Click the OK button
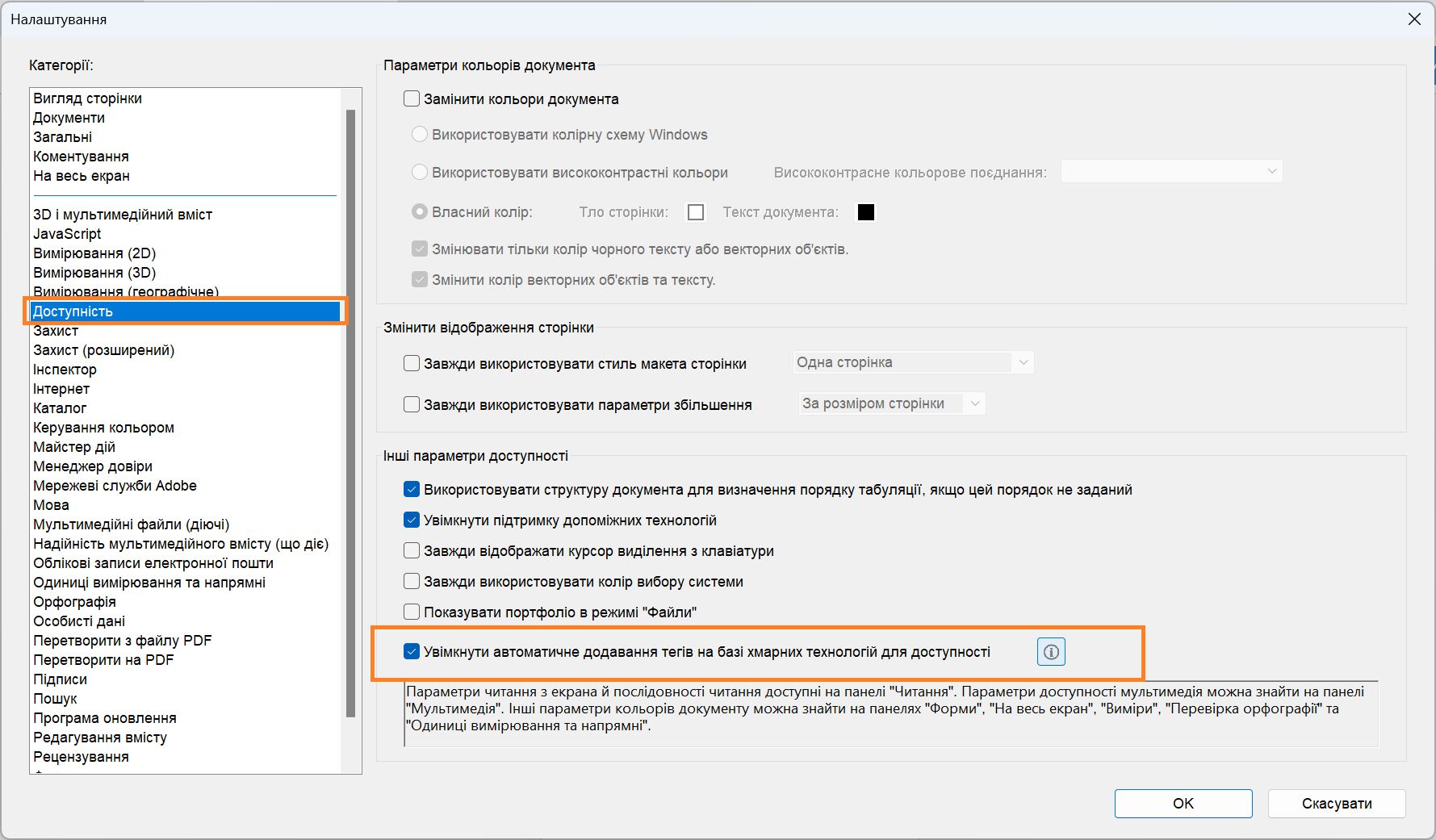The width and height of the screenshot is (1436, 840). (1183, 803)
